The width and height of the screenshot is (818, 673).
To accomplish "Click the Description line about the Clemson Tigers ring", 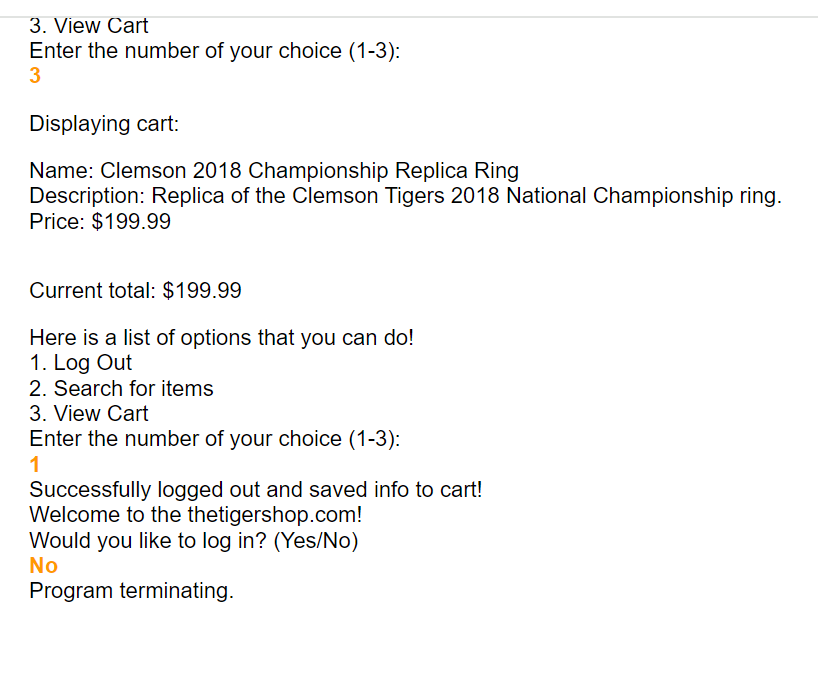I will [405, 196].
